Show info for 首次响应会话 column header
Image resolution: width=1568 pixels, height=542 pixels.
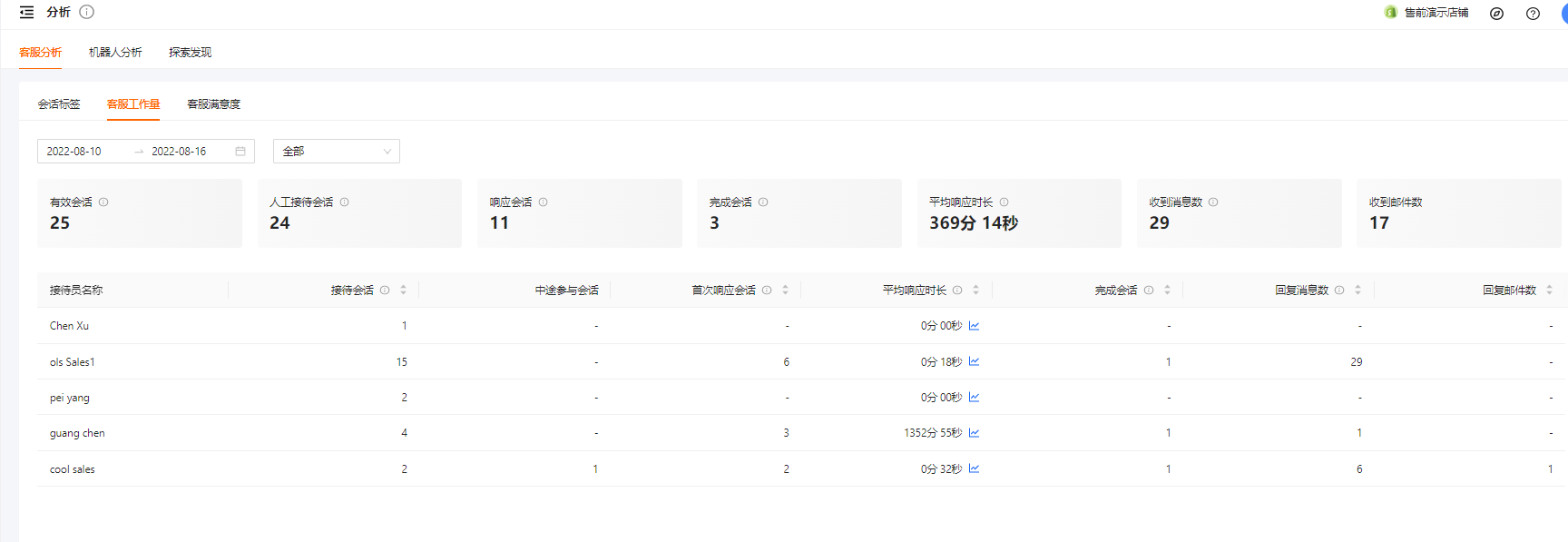click(767, 291)
